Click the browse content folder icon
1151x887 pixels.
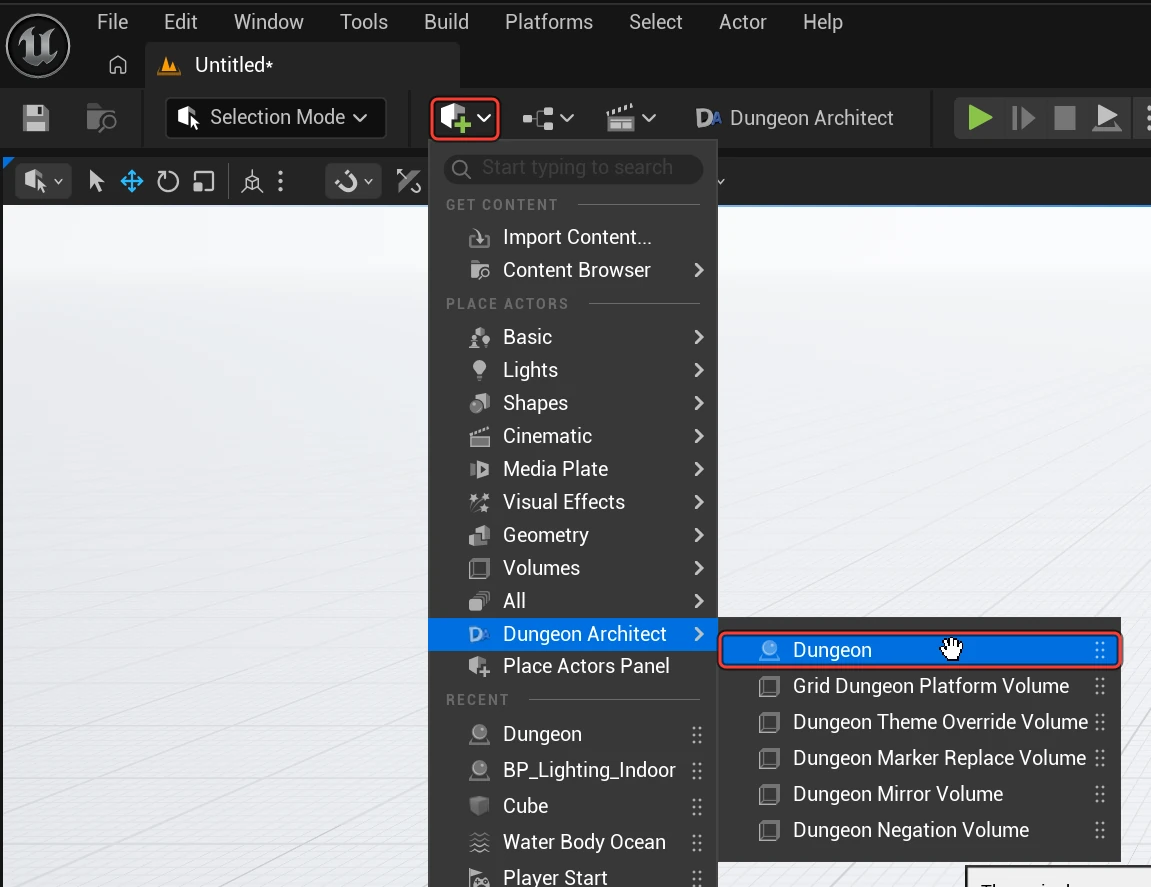point(101,117)
